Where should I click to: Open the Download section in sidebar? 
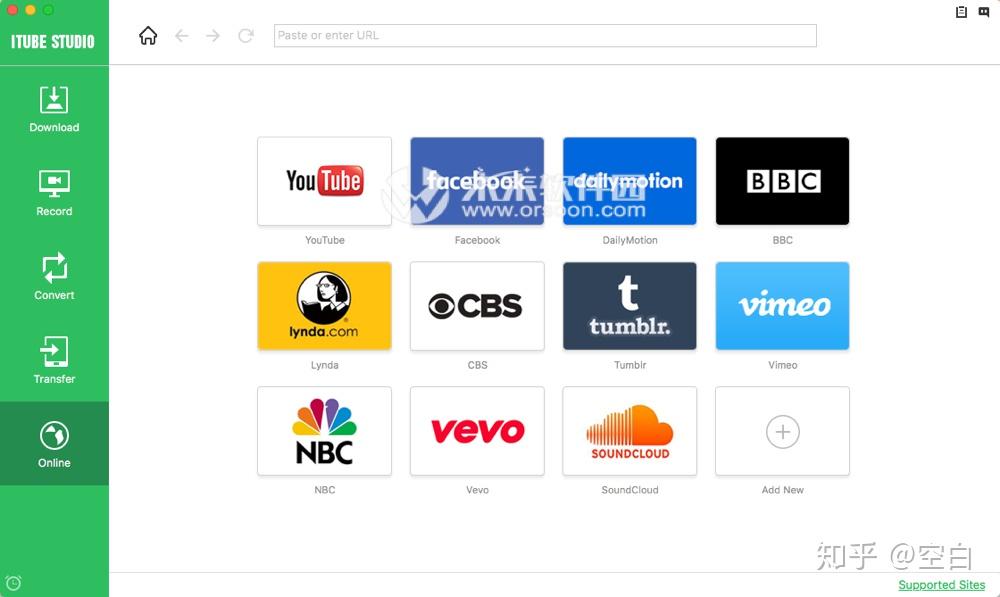54,109
